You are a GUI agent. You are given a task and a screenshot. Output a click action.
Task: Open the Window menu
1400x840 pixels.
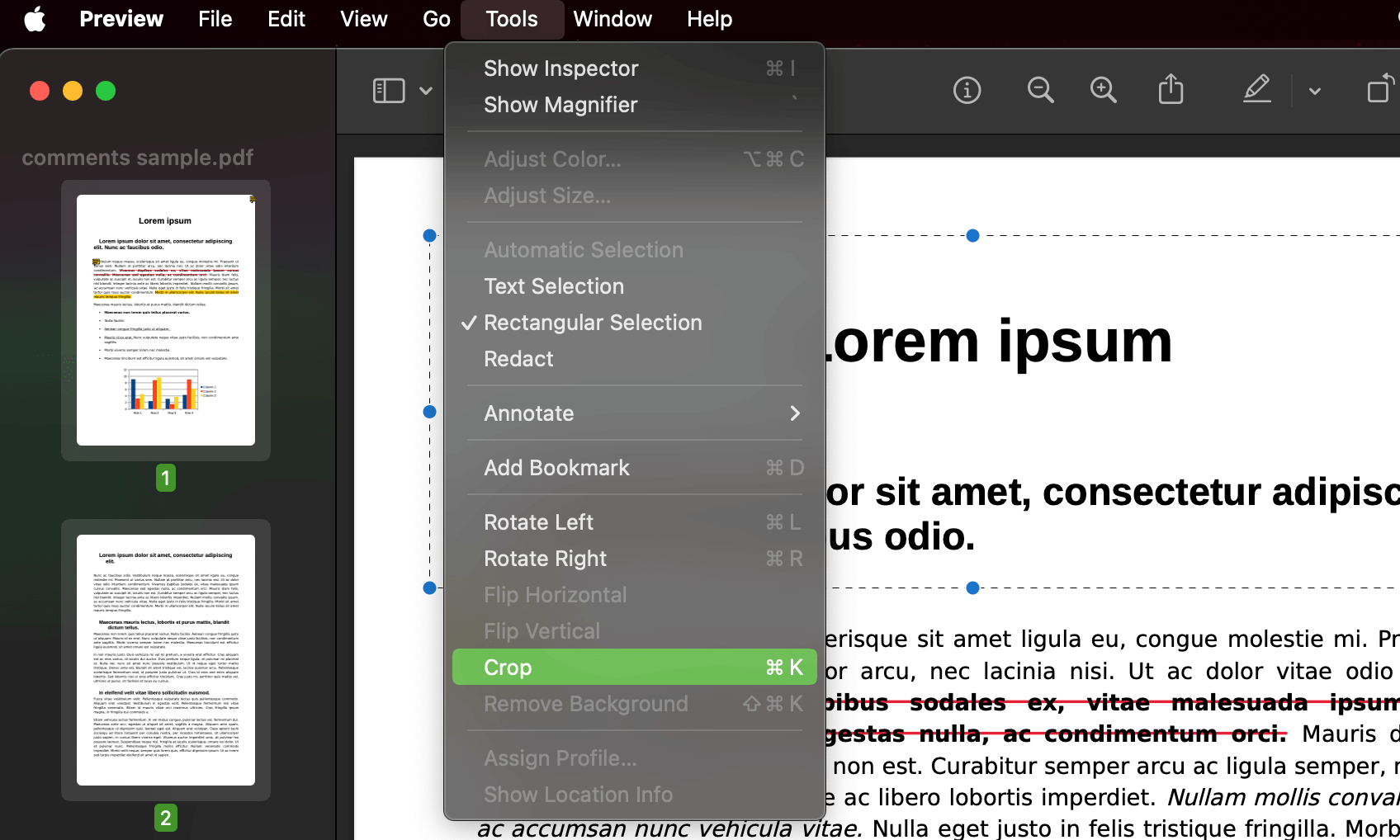[612, 19]
